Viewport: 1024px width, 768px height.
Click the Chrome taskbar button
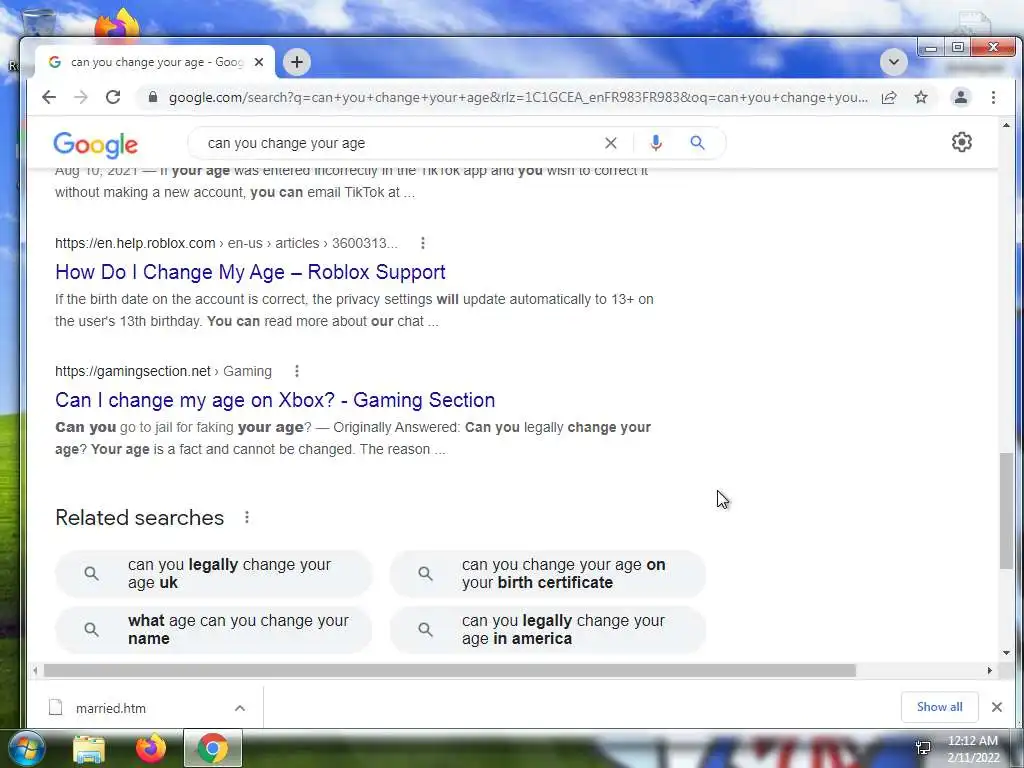[x=213, y=748]
